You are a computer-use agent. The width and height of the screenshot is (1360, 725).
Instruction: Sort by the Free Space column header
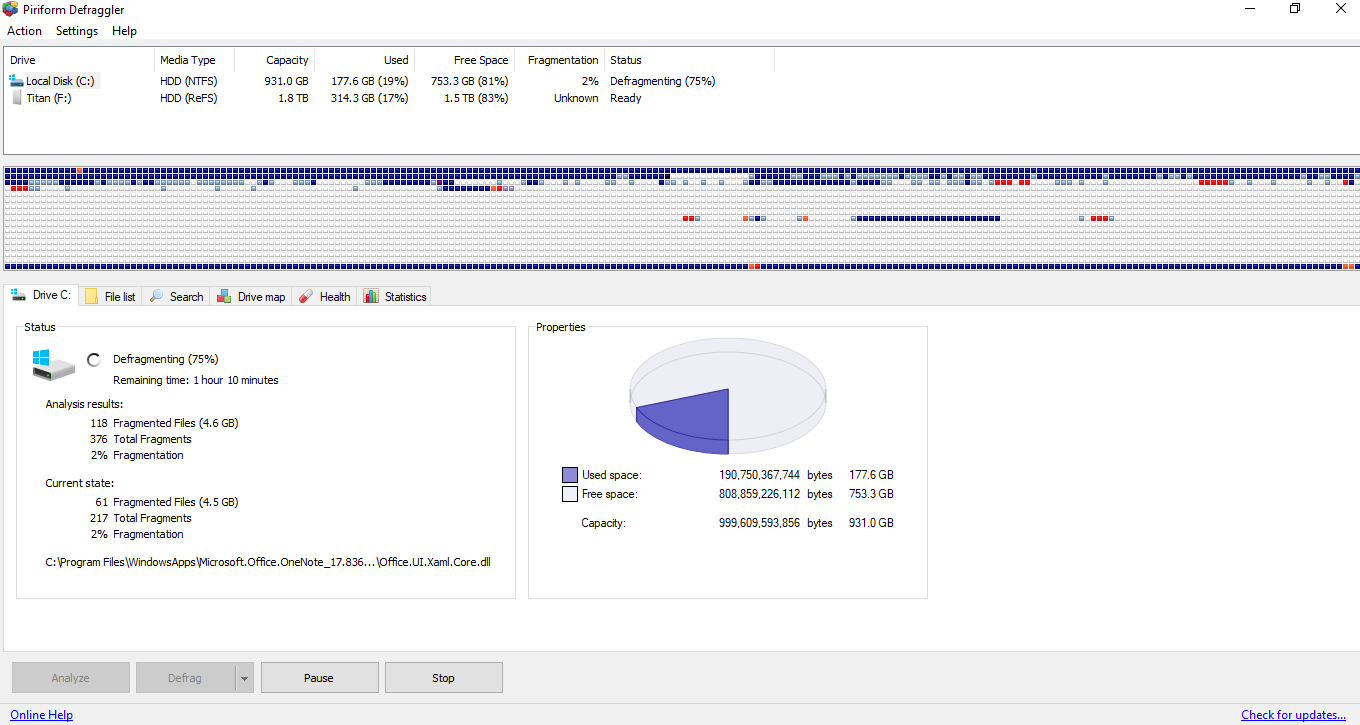point(464,60)
